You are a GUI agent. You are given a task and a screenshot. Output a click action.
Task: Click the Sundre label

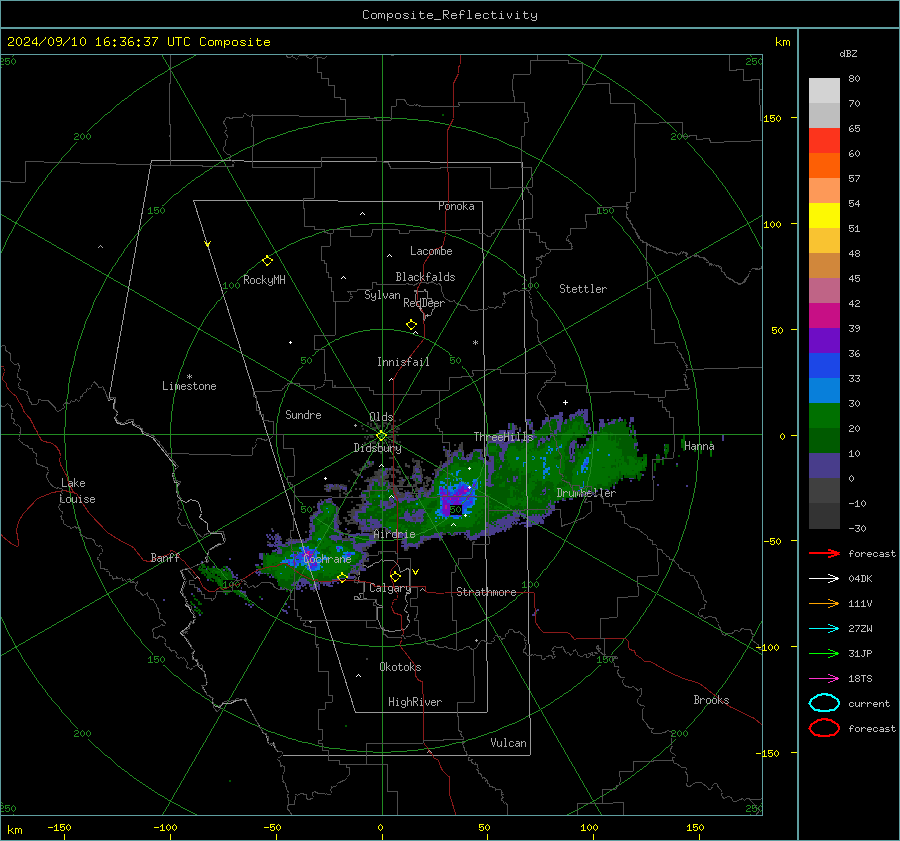click(303, 415)
